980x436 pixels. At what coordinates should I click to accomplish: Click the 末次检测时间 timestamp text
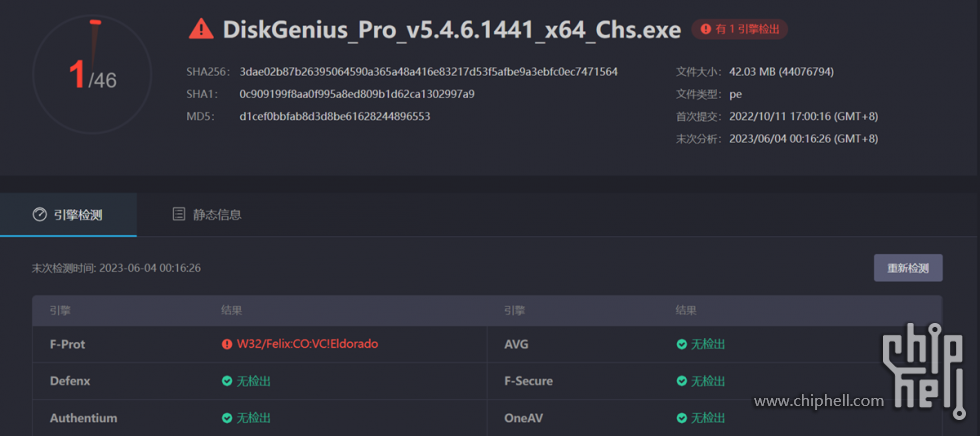(x=116, y=268)
